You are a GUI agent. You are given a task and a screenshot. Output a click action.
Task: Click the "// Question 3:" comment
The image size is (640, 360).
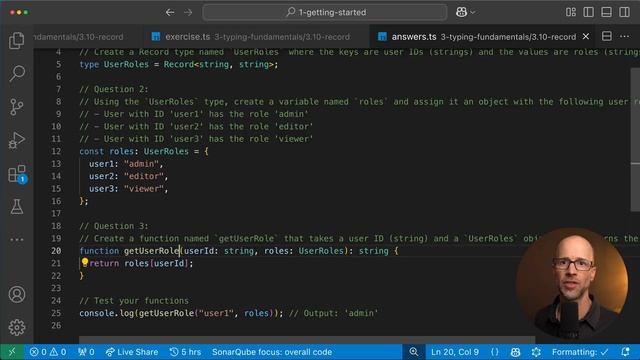[x=114, y=226]
